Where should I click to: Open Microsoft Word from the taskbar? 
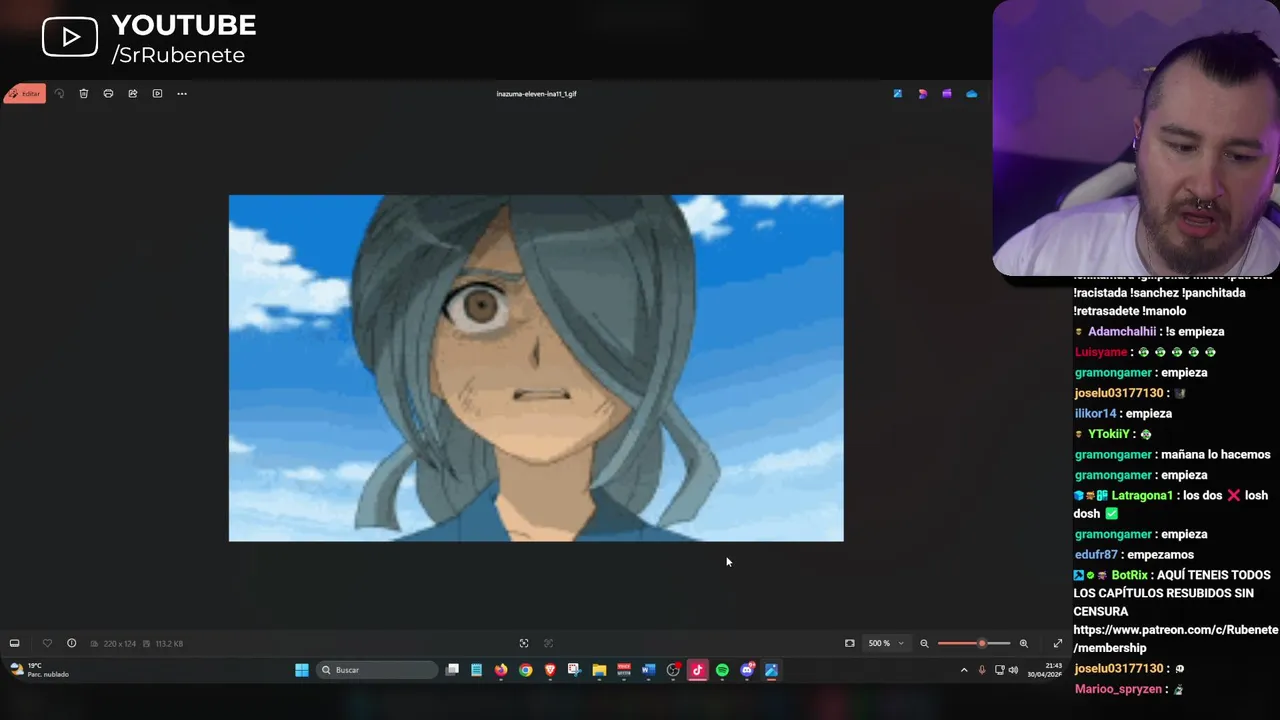pos(648,670)
